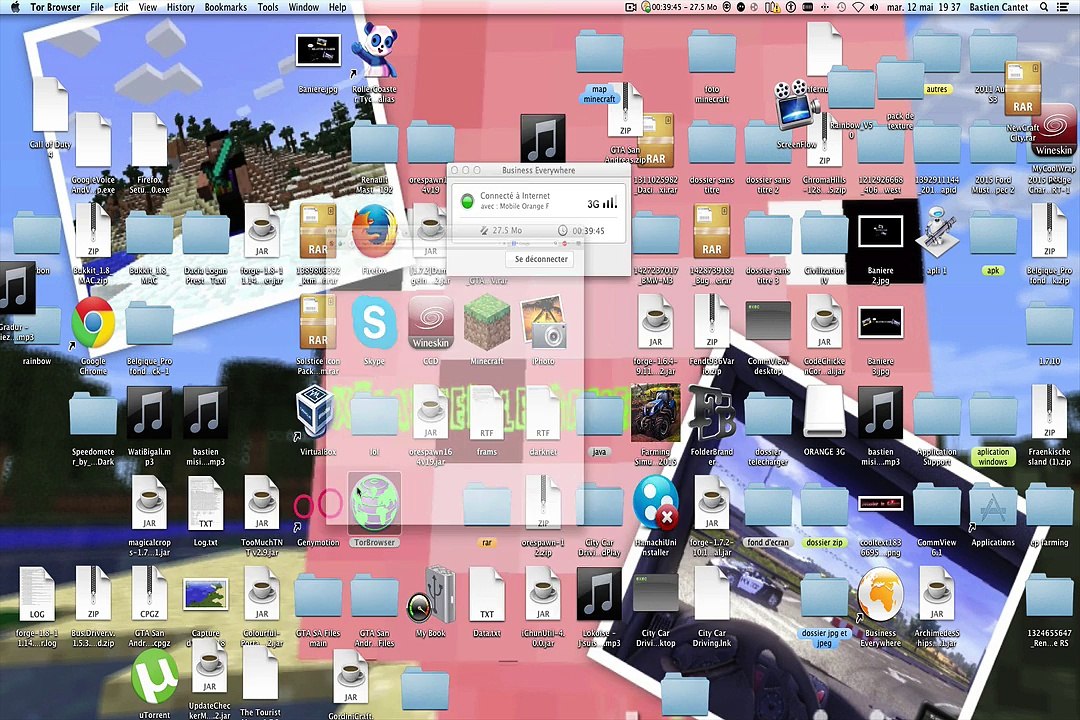The width and height of the screenshot is (1080, 720).
Task: Open the frams RTF file
Action: coord(487,413)
